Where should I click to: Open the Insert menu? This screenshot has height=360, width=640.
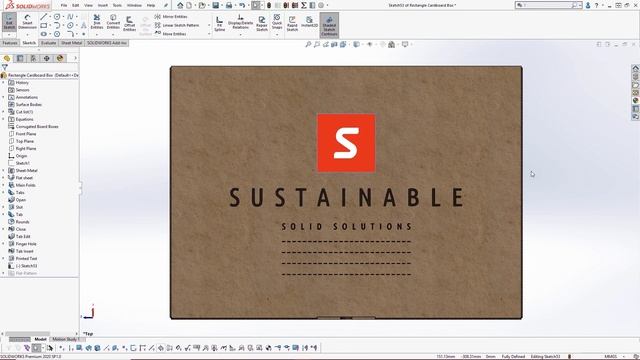102,5
